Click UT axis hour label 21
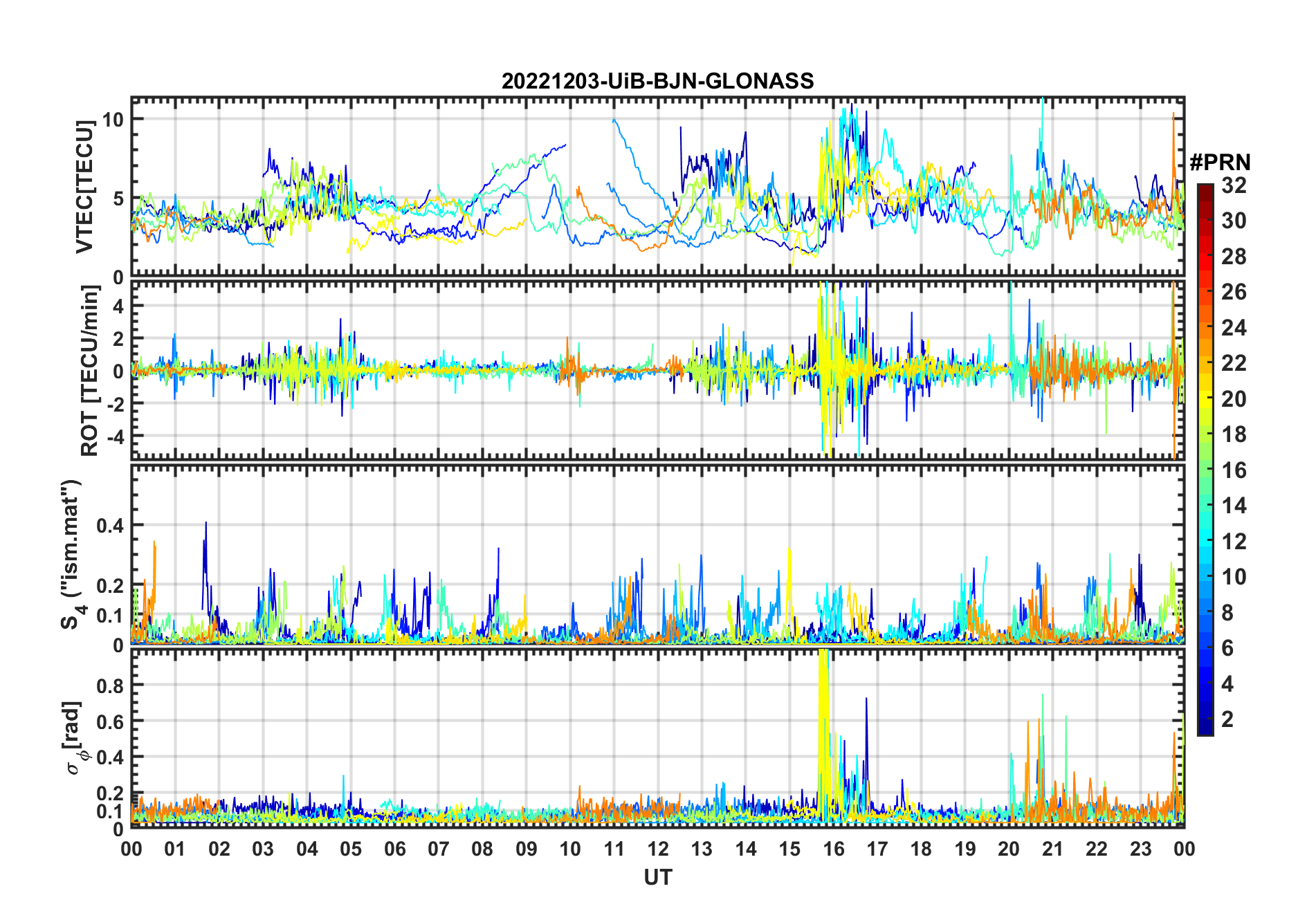The width and height of the screenshot is (1316, 920). pos(1053,849)
